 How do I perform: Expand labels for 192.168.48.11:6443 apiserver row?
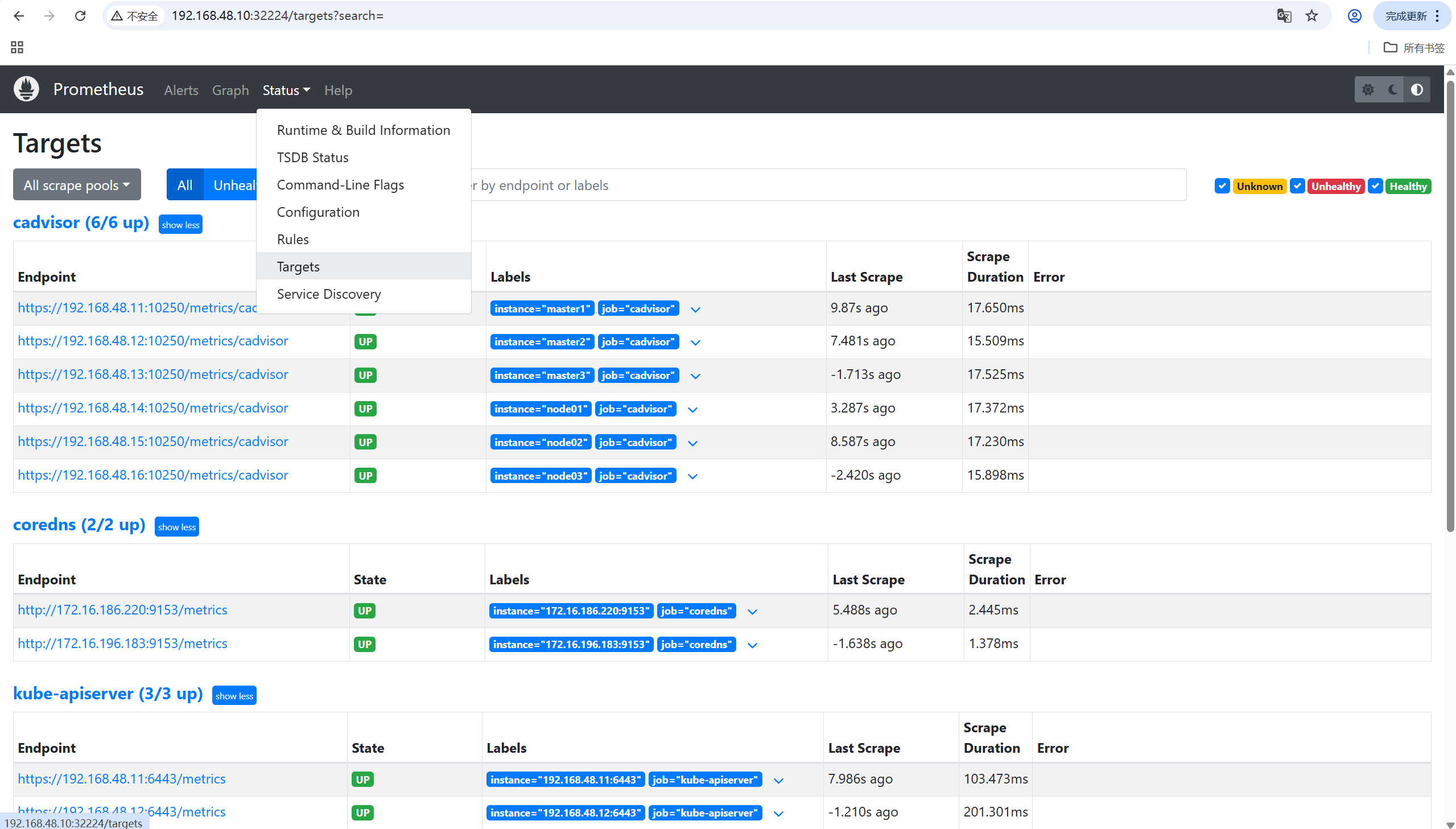[x=778, y=781]
